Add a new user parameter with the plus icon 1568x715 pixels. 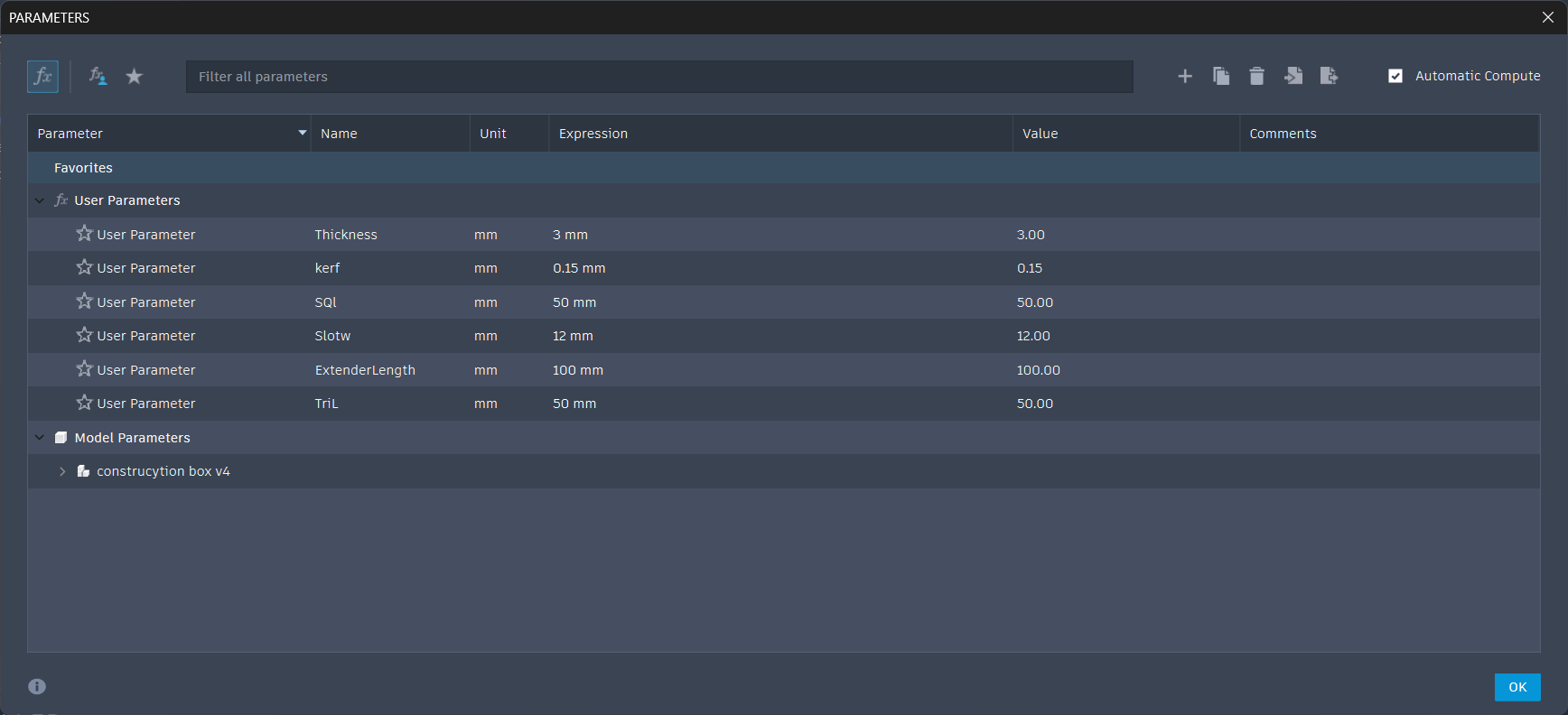point(1185,77)
